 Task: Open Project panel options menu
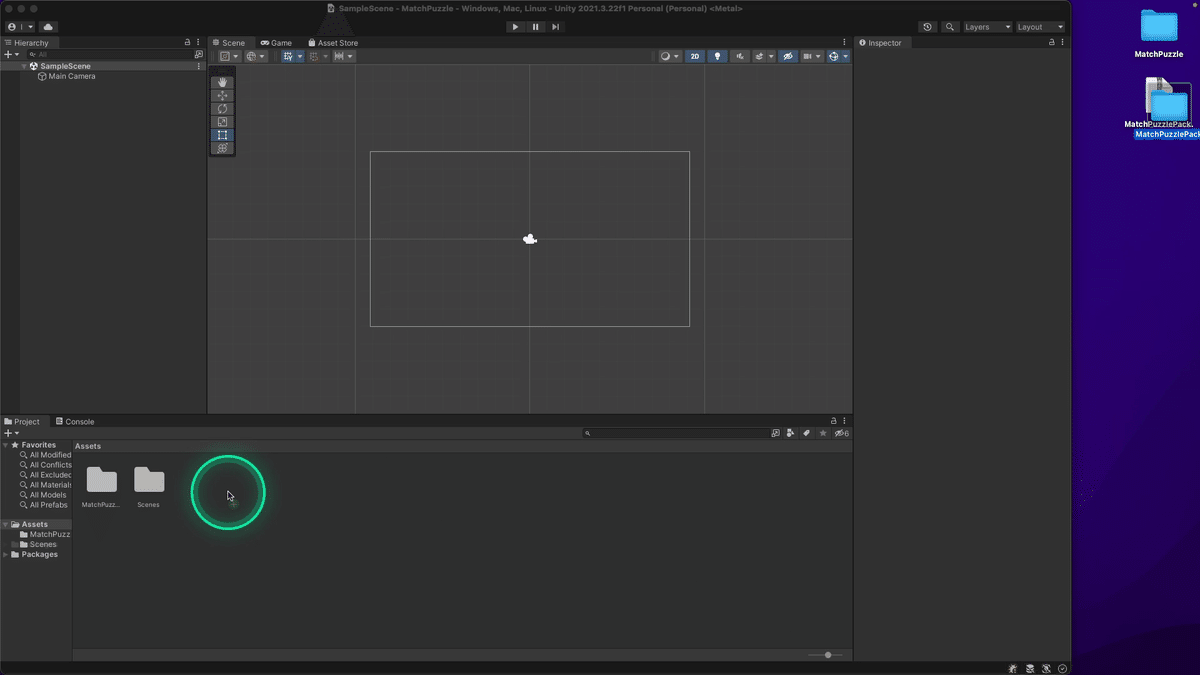(x=845, y=421)
